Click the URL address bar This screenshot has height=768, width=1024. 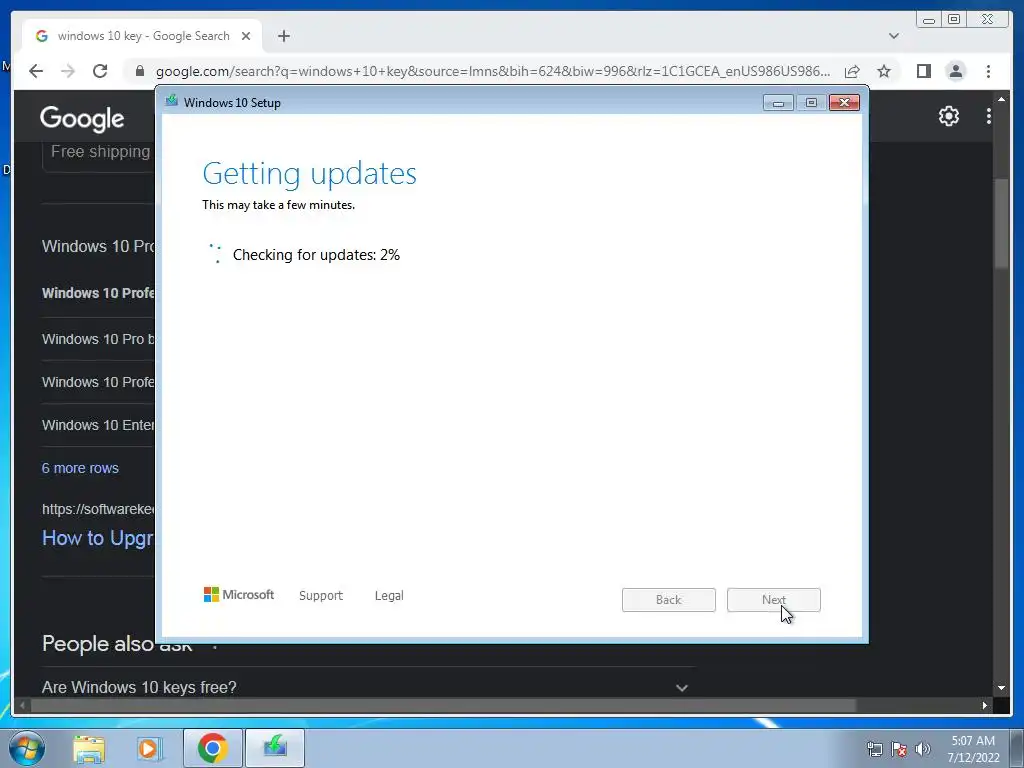493,71
